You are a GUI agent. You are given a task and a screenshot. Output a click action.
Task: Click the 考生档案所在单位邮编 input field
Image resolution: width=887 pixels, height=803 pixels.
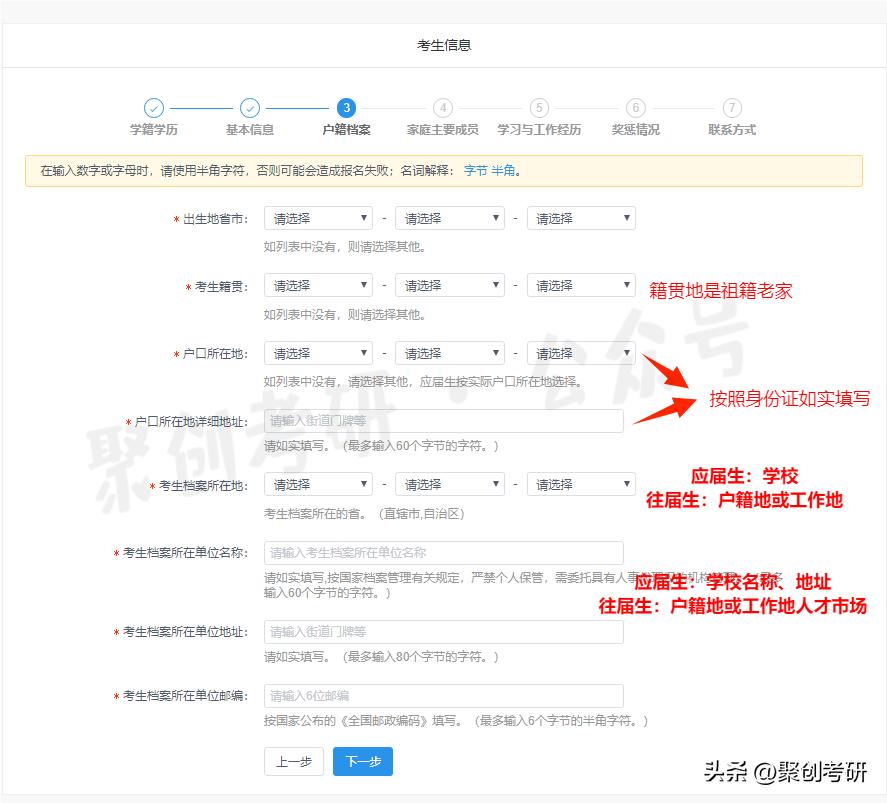tap(443, 695)
